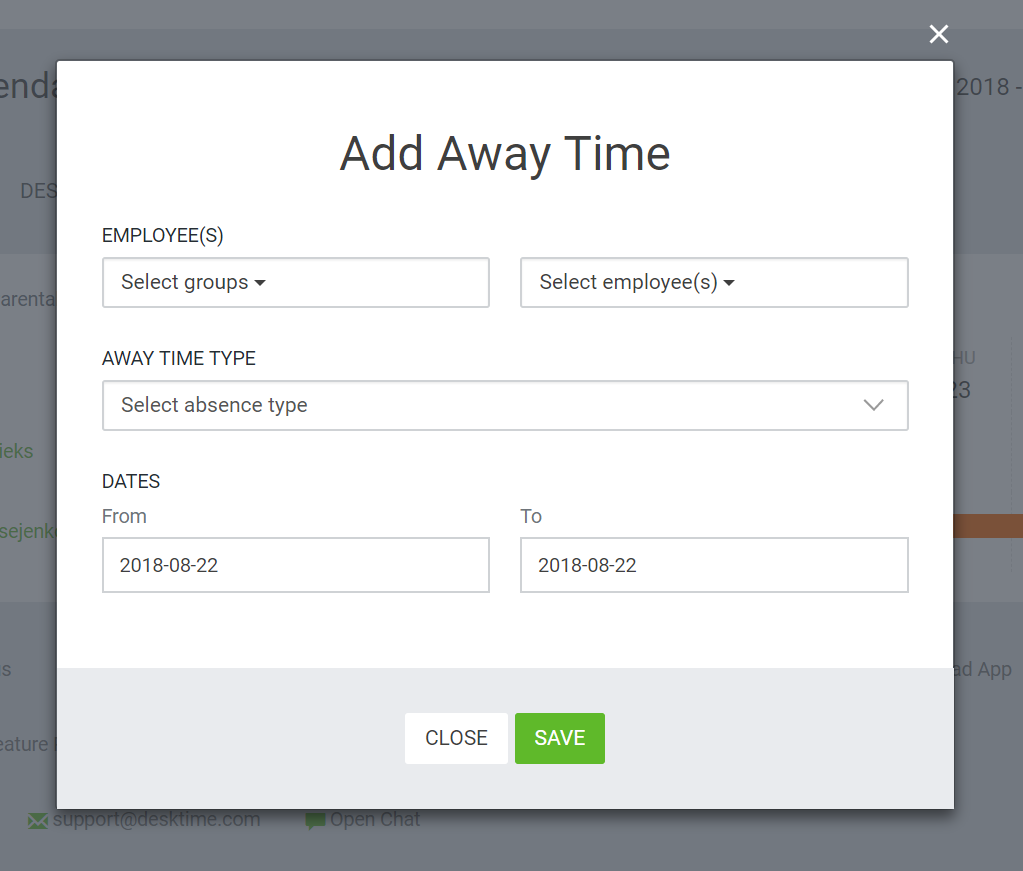
Task: Click the To label above date
Action: (531, 516)
